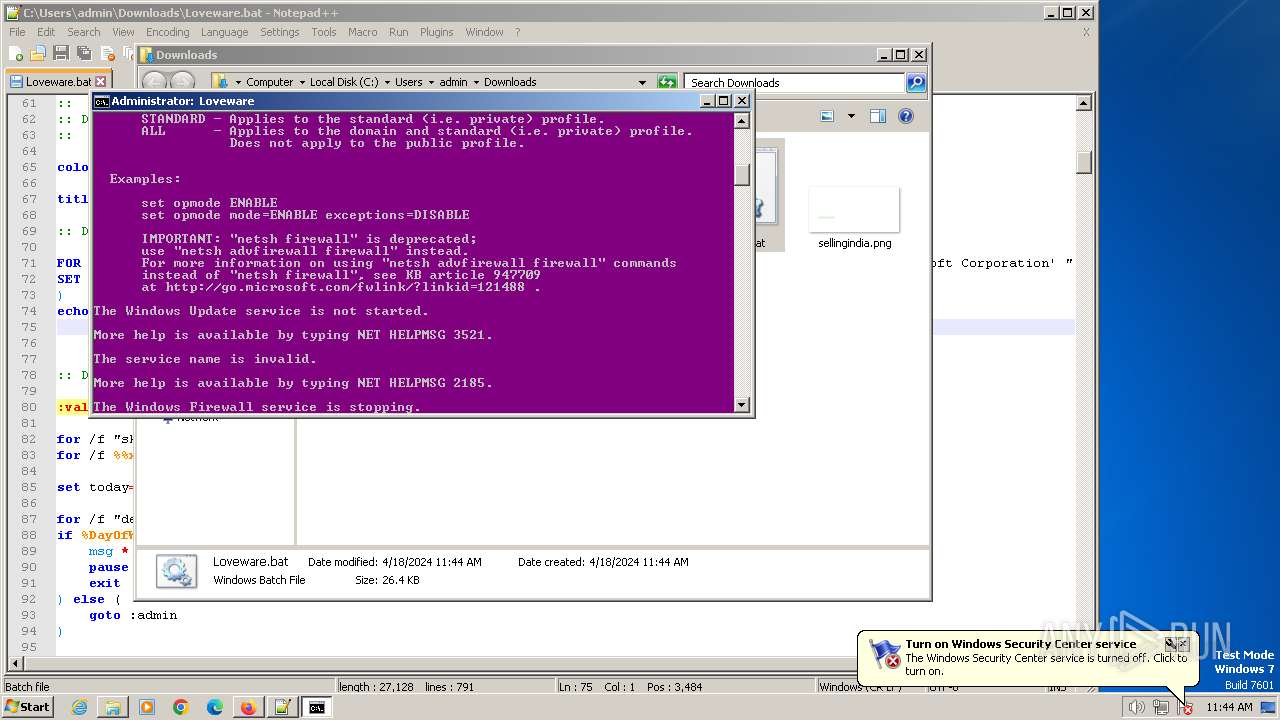Click the Turn on Windows Security Center balloon
1280x720 pixels.
point(1027,657)
